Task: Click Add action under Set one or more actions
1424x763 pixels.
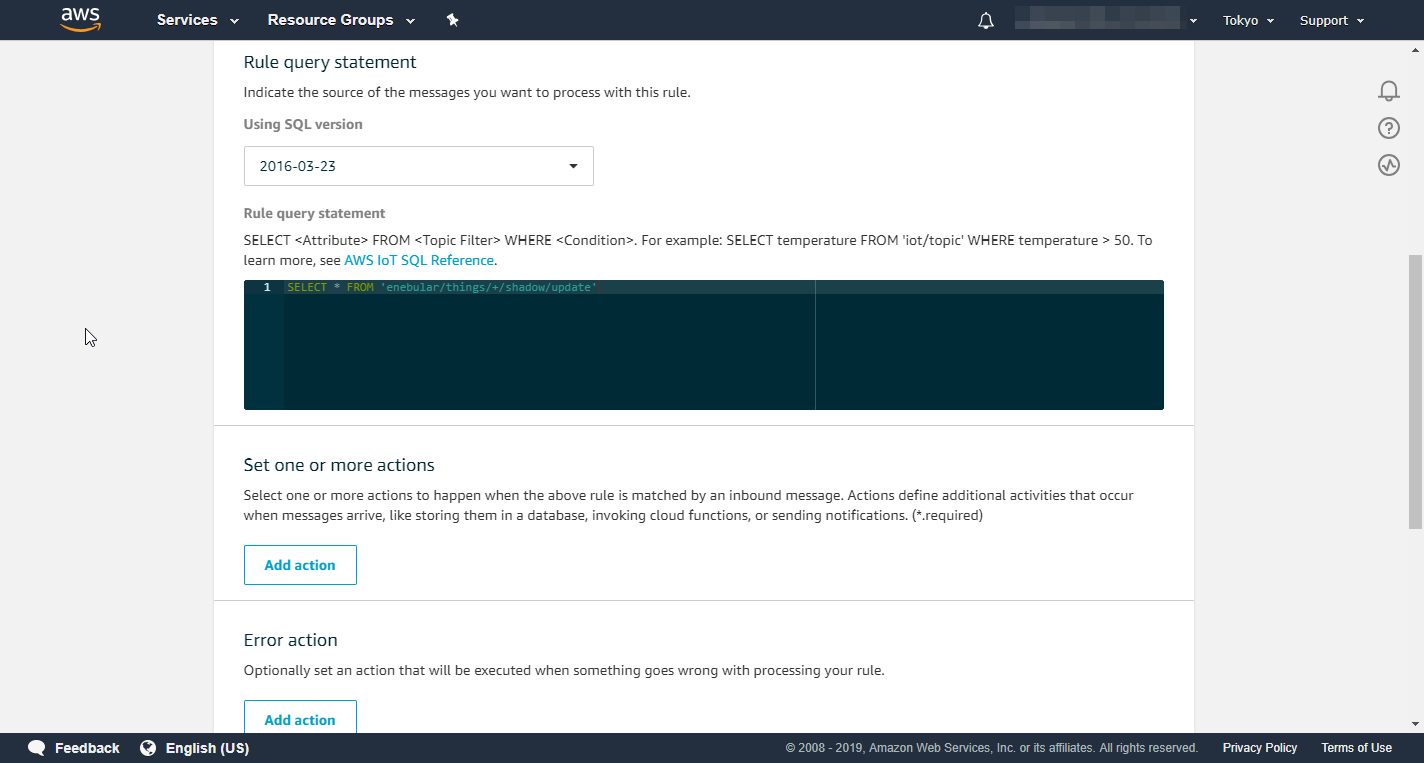Action: [300, 565]
